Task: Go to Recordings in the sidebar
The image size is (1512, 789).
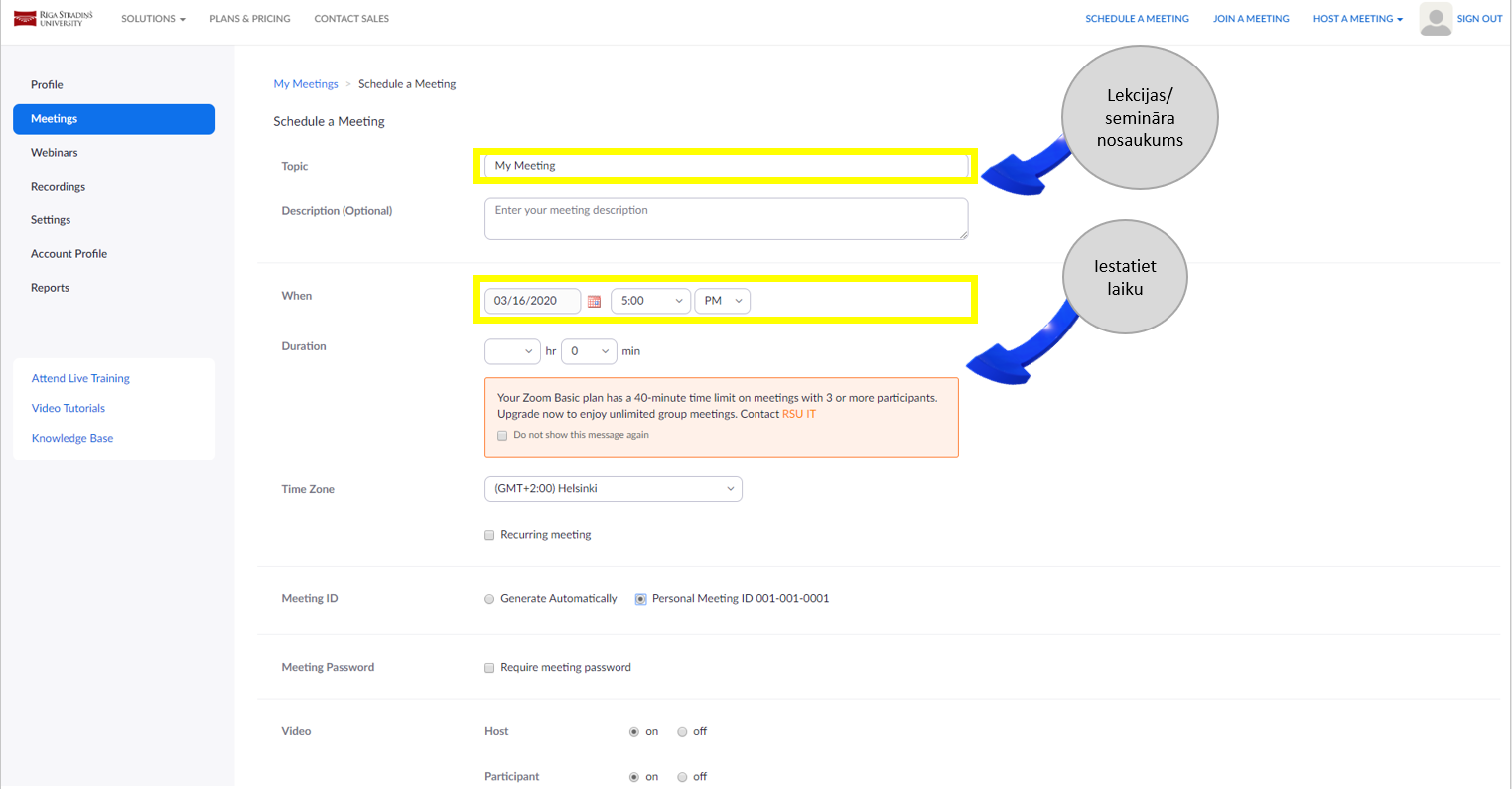Action: 58,187
